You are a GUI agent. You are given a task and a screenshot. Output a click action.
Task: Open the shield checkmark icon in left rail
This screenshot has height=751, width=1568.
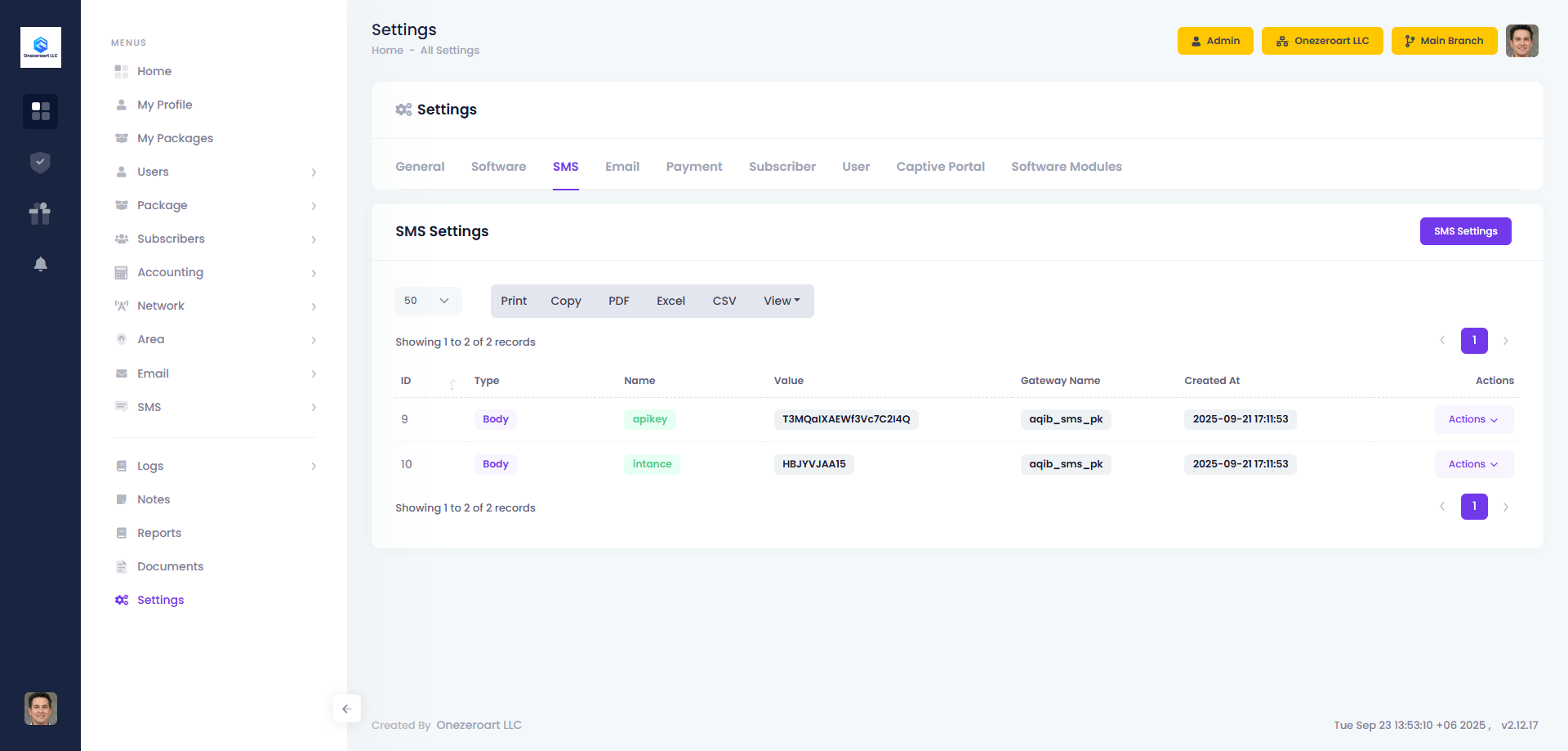(40, 163)
